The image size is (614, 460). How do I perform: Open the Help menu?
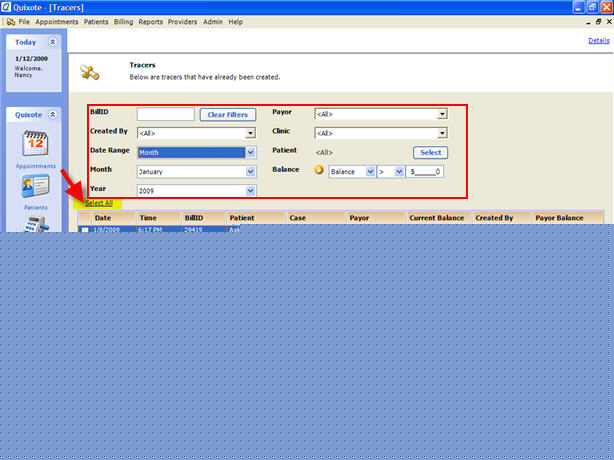236,22
